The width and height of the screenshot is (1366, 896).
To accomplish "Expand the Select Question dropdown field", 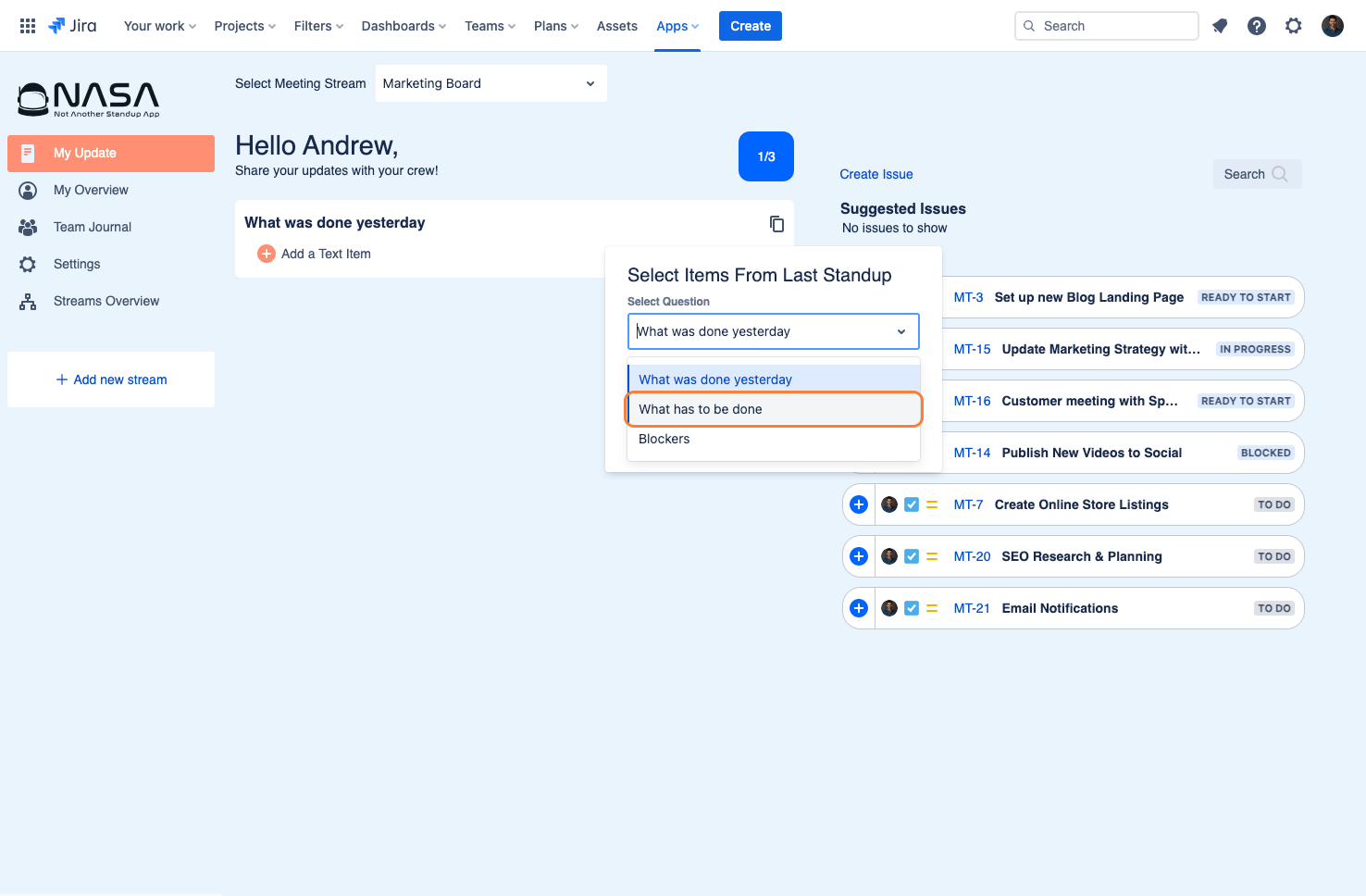I will [774, 331].
